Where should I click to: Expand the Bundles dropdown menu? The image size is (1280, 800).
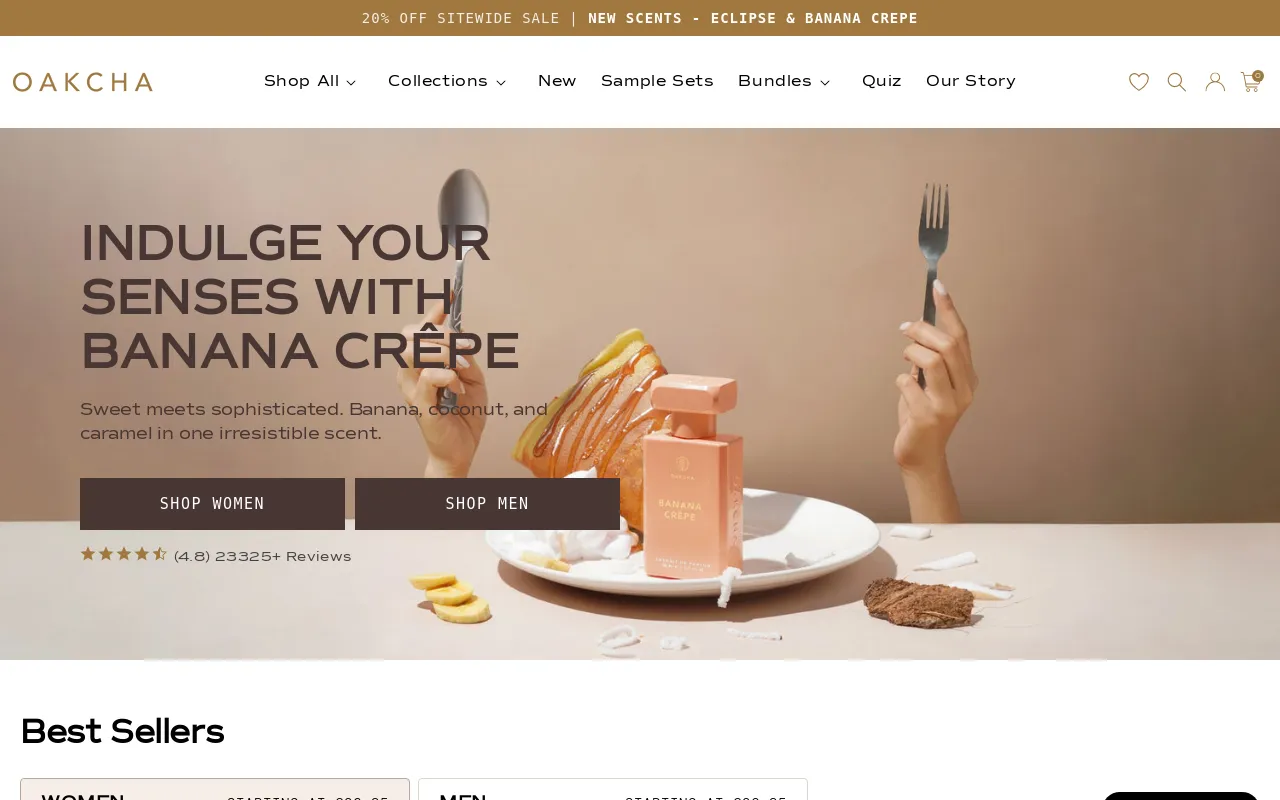(x=784, y=82)
